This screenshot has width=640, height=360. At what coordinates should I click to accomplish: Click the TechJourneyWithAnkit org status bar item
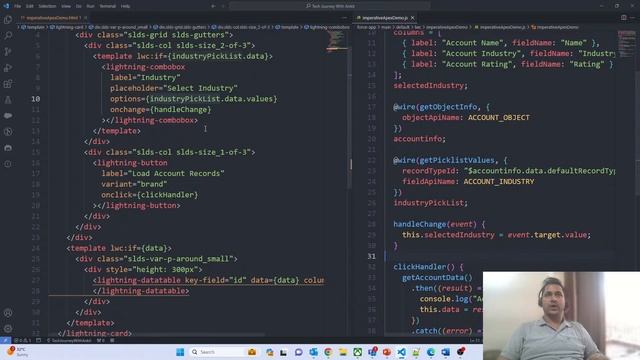pyautogui.click(x=68, y=340)
